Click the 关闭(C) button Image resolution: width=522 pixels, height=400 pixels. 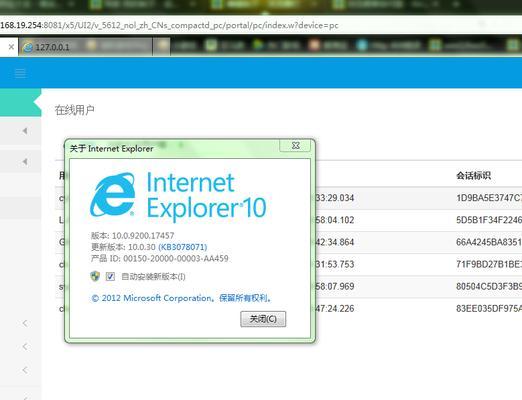(263, 319)
